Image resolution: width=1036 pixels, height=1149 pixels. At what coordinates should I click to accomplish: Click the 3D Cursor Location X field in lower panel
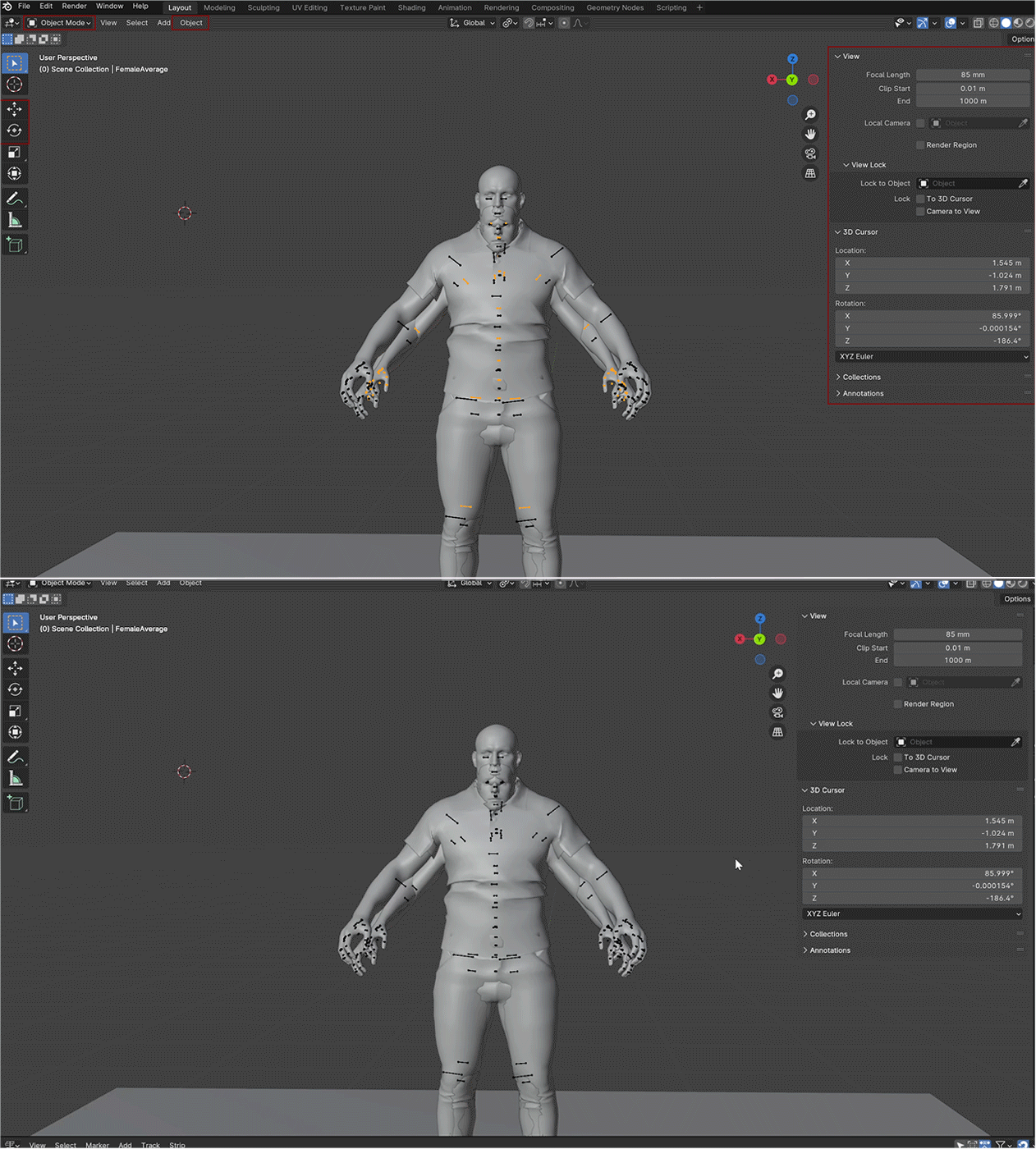[x=911, y=821]
